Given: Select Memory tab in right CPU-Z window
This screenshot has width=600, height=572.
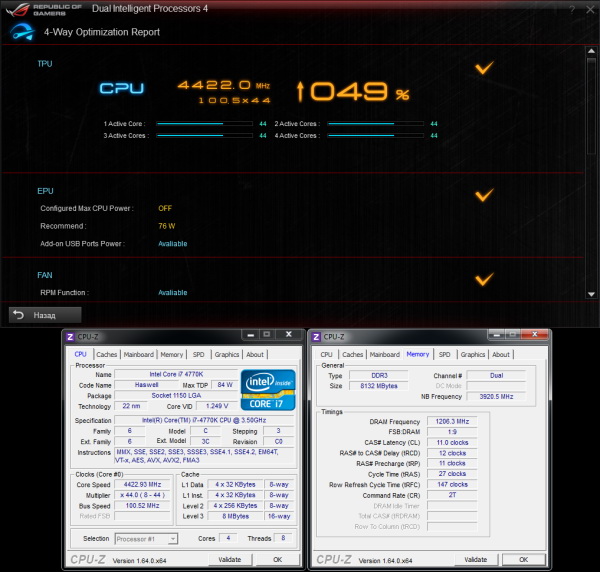Looking at the screenshot, I should (x=417, y=354).
